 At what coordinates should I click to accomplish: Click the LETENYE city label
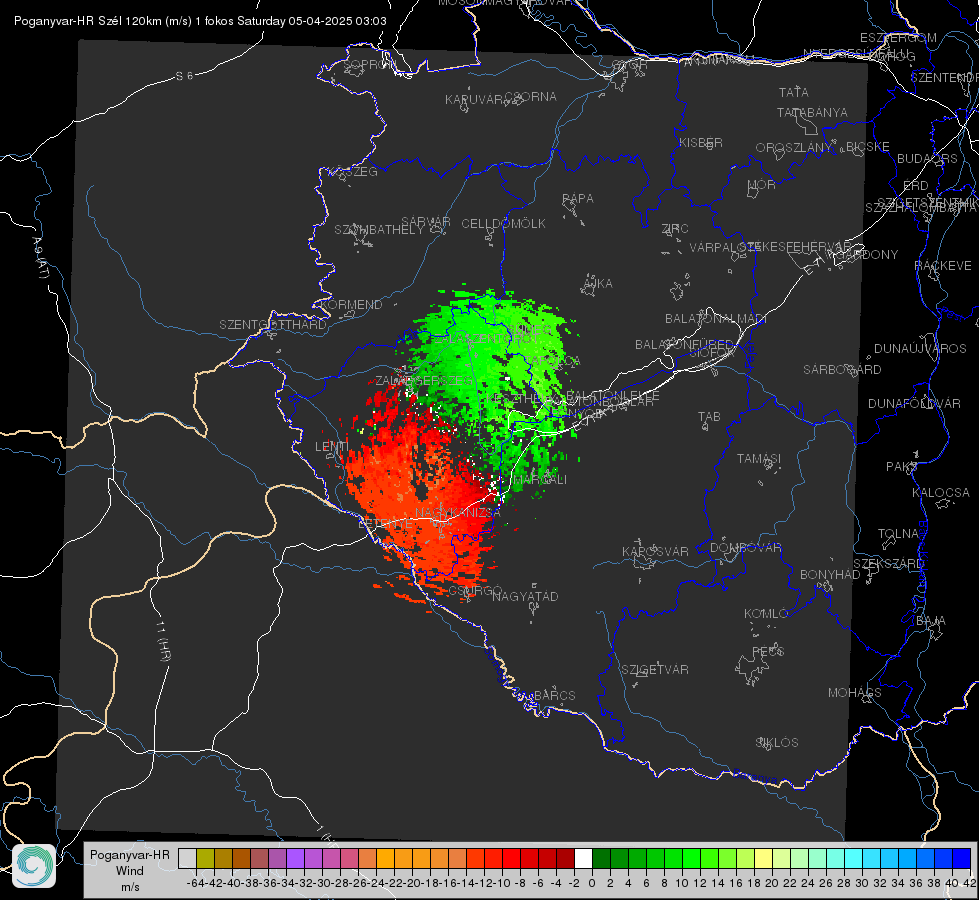tap(385, 523)
